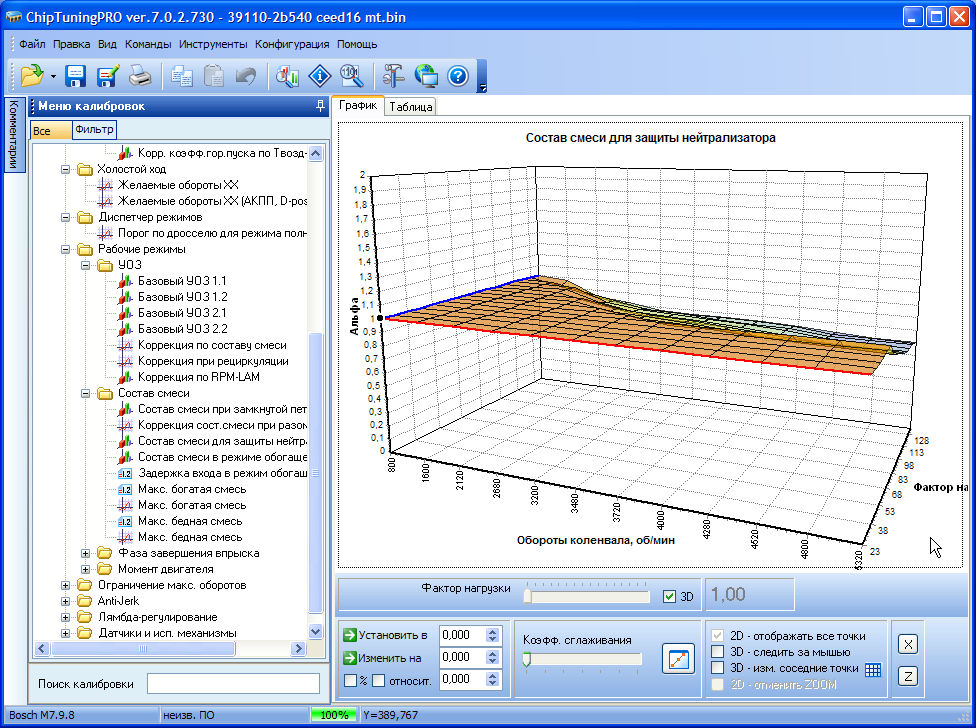This screenshot has height=728, width=976.
Task: Pin the Меню калибровок panel
Action: pos(320,106)
